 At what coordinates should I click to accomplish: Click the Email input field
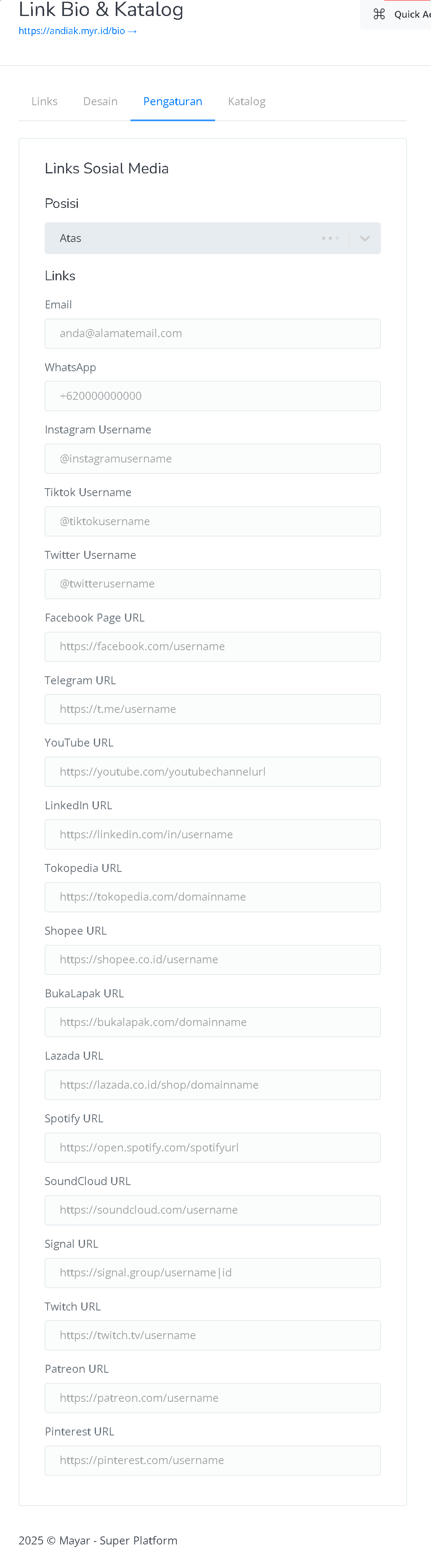click(213, 334)
